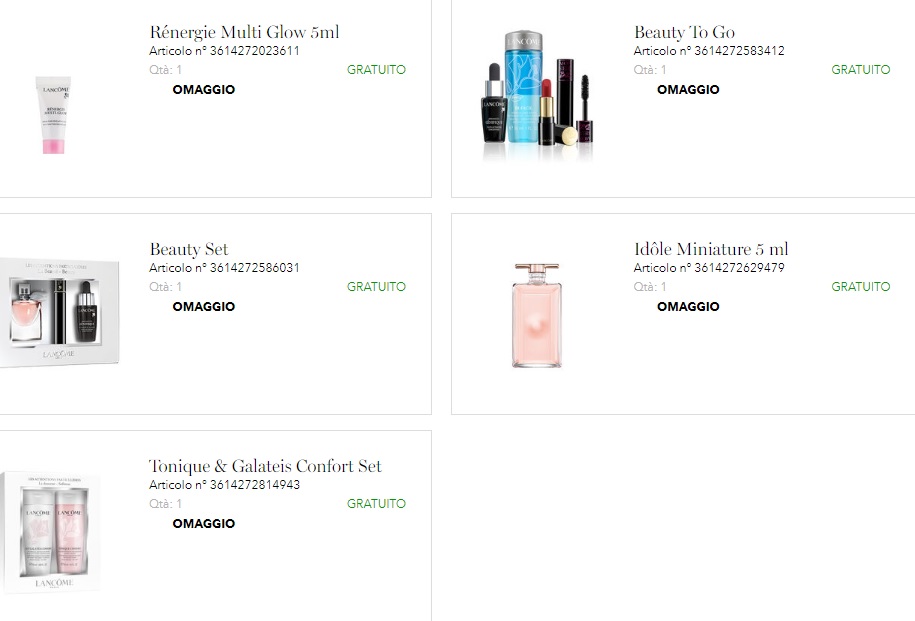Click OMAGGIO label under Idôle Miniature
Screen dimensions: 915x621
point(688,306)
